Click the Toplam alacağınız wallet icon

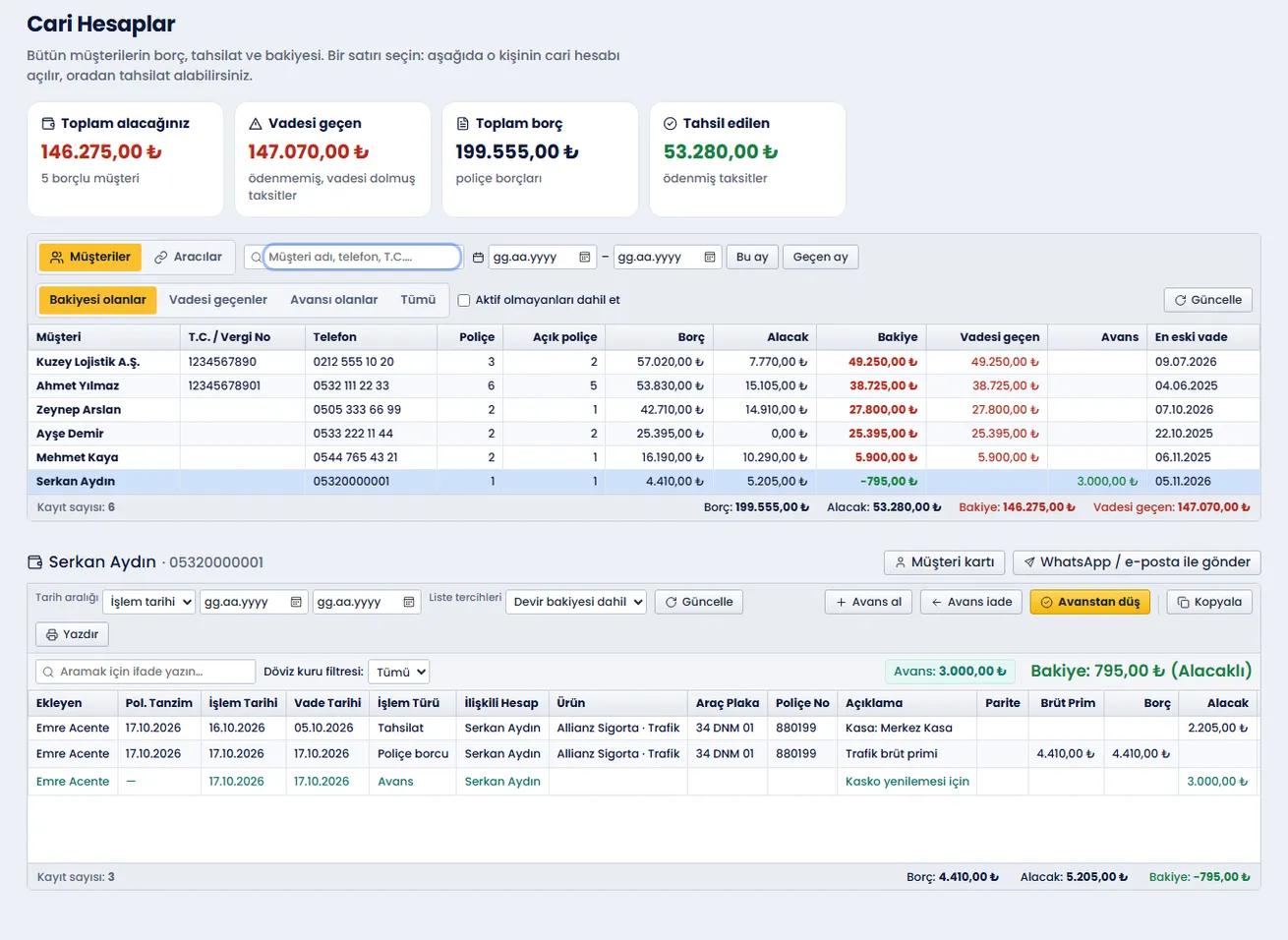pyautogui.click(x=48, y=124)
